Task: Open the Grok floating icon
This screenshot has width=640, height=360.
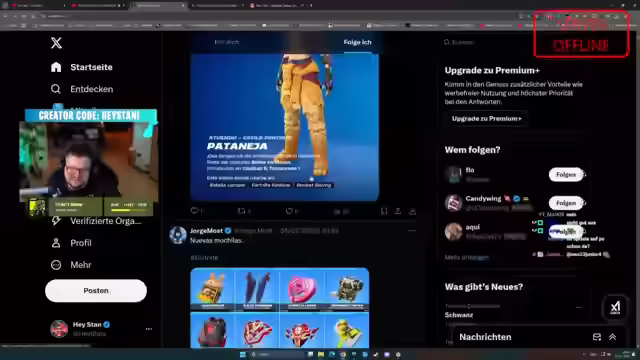Action: point(615,307)
